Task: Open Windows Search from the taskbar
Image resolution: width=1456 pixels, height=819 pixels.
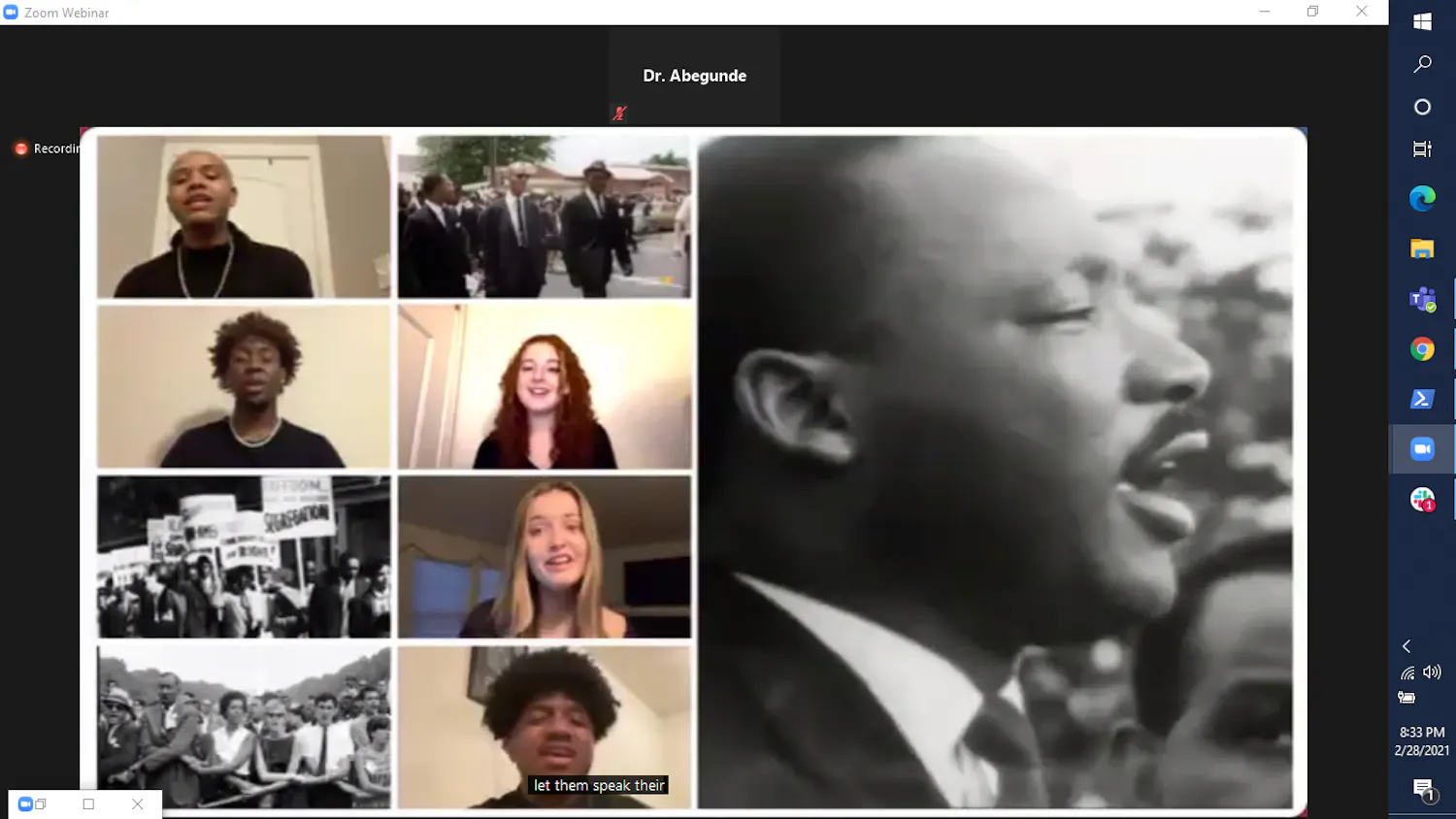Action: [x=1422, y=64]
